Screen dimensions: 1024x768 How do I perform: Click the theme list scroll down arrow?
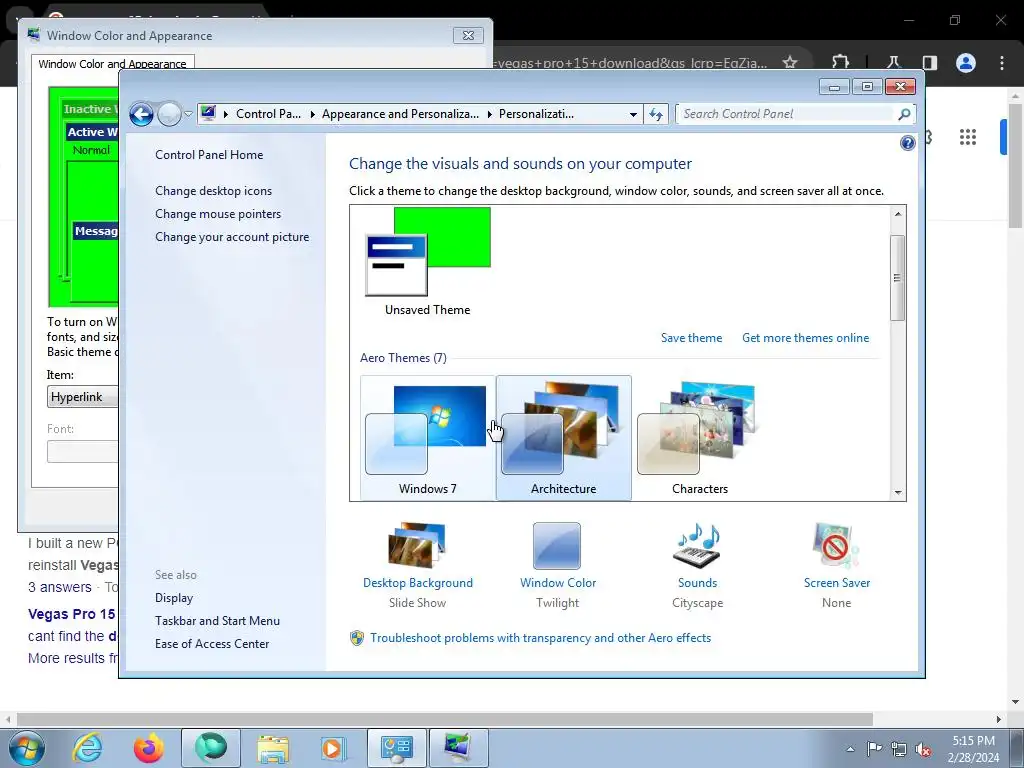point(898,493)
